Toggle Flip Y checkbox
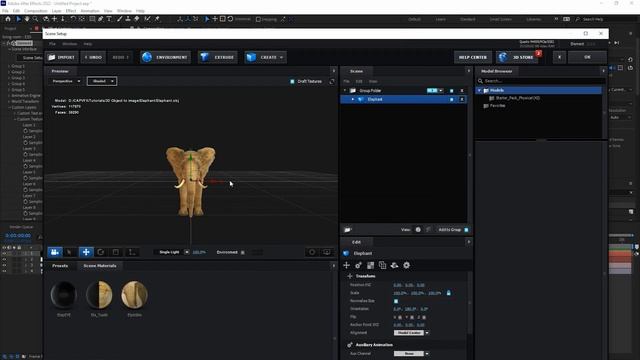 tap(412, 317)
